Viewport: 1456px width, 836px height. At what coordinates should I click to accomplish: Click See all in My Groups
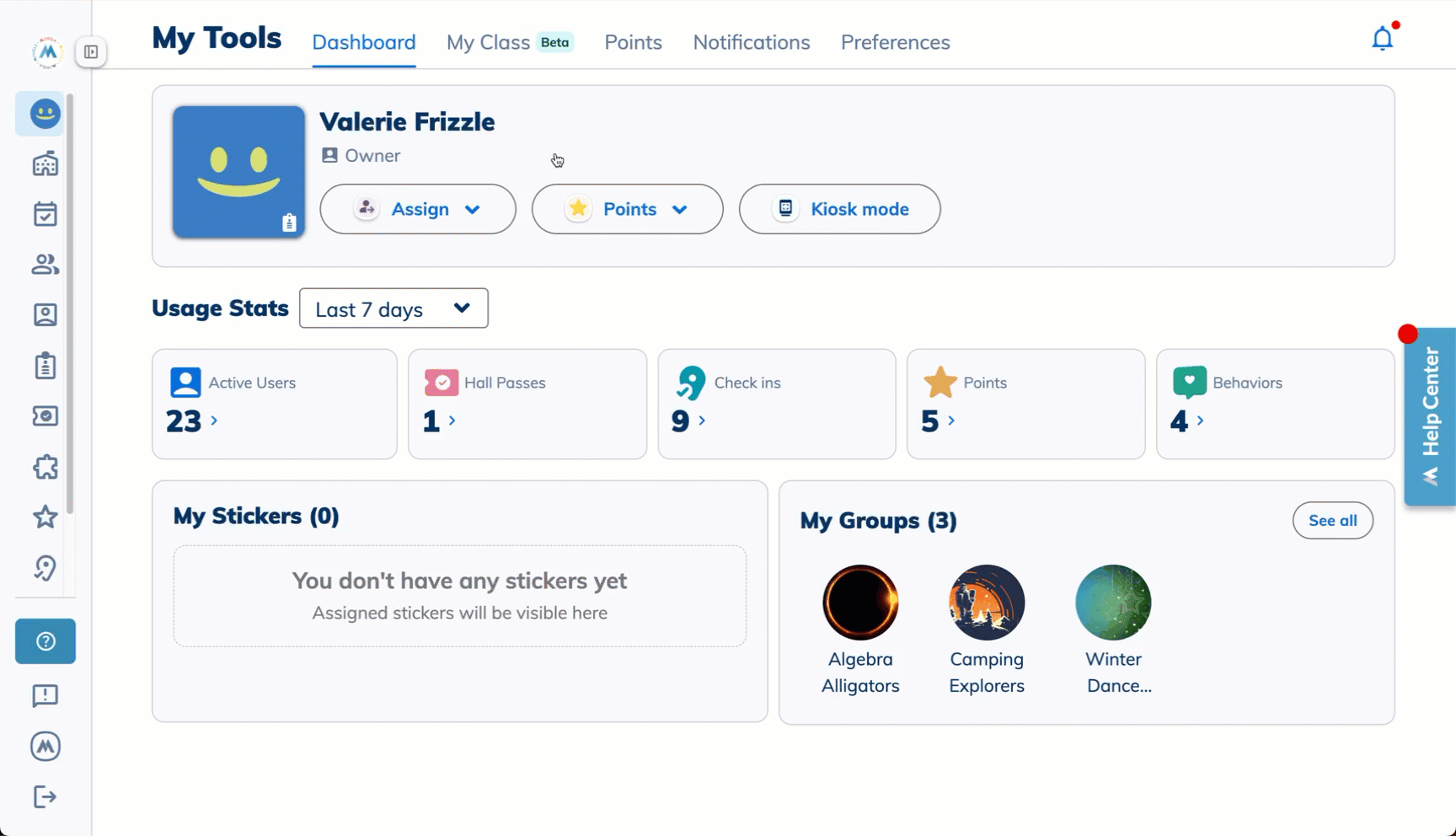click(1332, 521)
